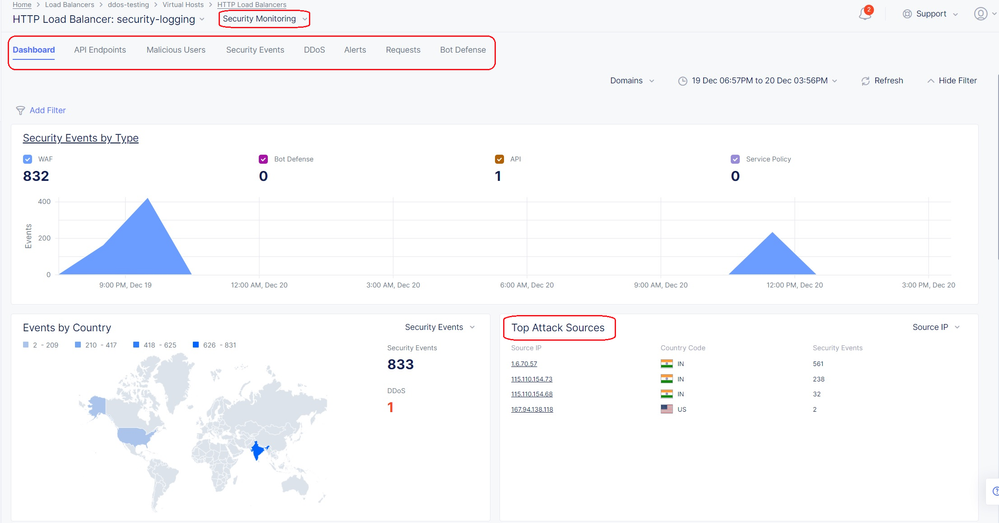Click the Support headset icon
999x523 pixels.
907,14
